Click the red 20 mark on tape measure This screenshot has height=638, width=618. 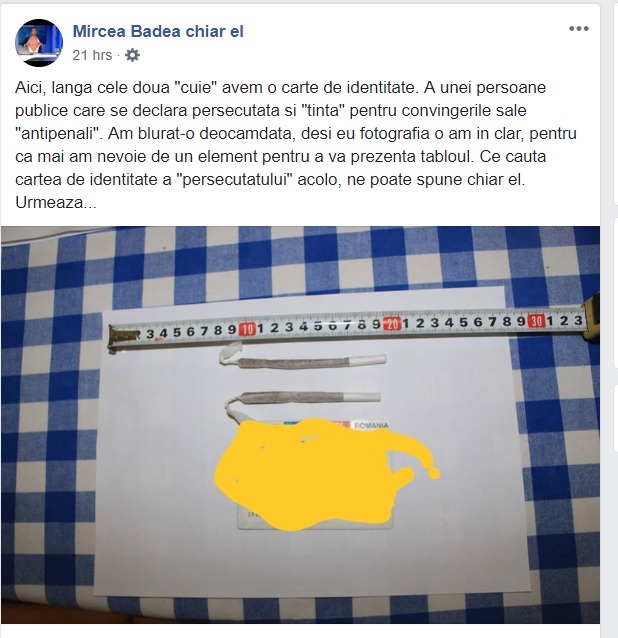pos(392,324)
